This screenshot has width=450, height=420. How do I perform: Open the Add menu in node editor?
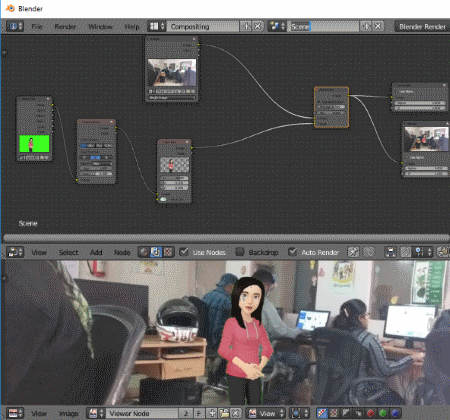96,252
